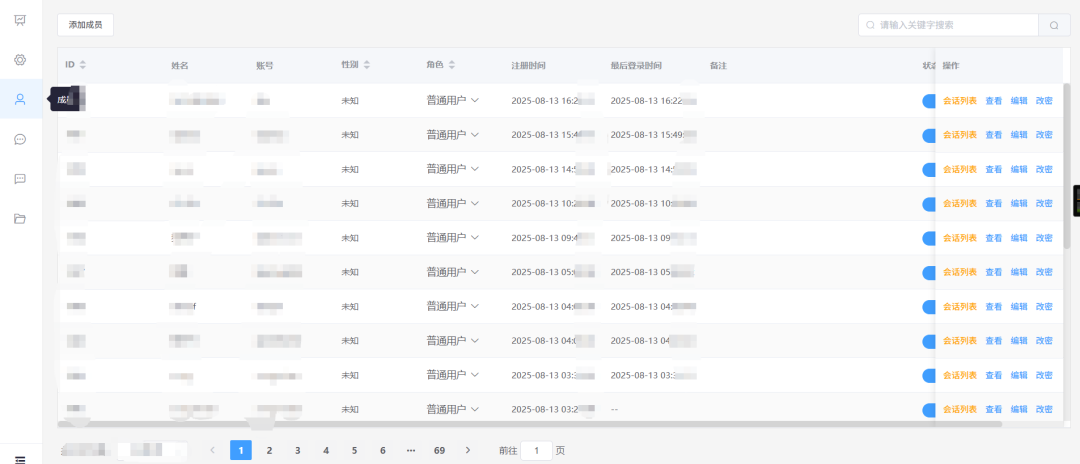Click the 备注 column header
This screenshot has height=464, width=1080.
tap(718, 65)
